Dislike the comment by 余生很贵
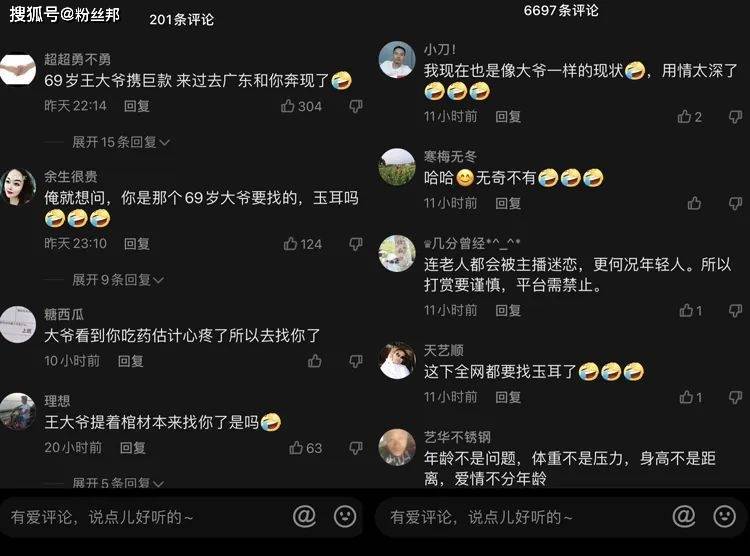Screen dimensions: 750x556 click(x=356, y=244)
